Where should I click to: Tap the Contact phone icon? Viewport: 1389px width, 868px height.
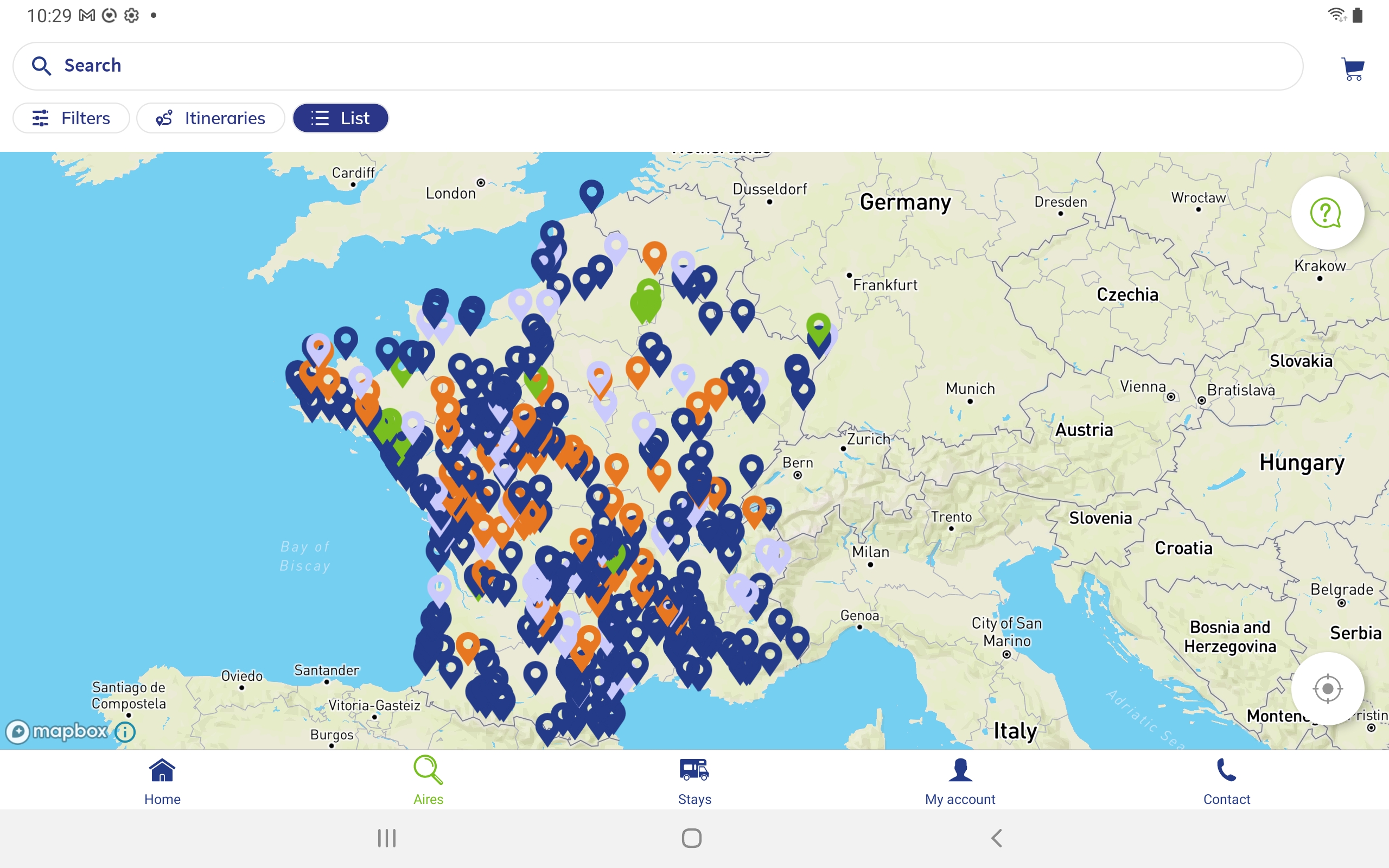[1226, 770]
